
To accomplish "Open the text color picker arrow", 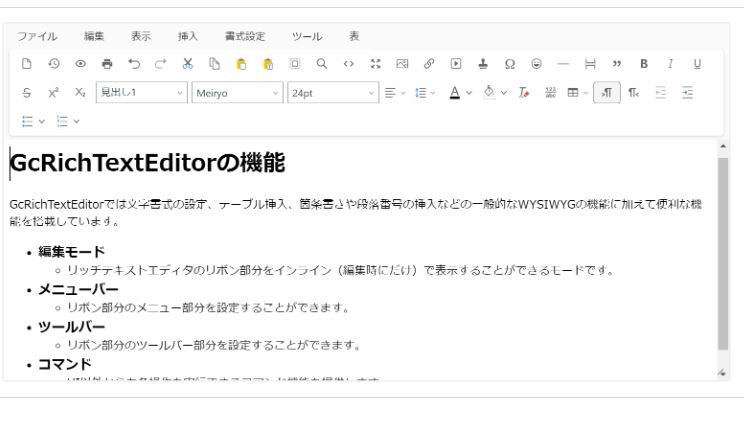I will [x=469, y=93].
